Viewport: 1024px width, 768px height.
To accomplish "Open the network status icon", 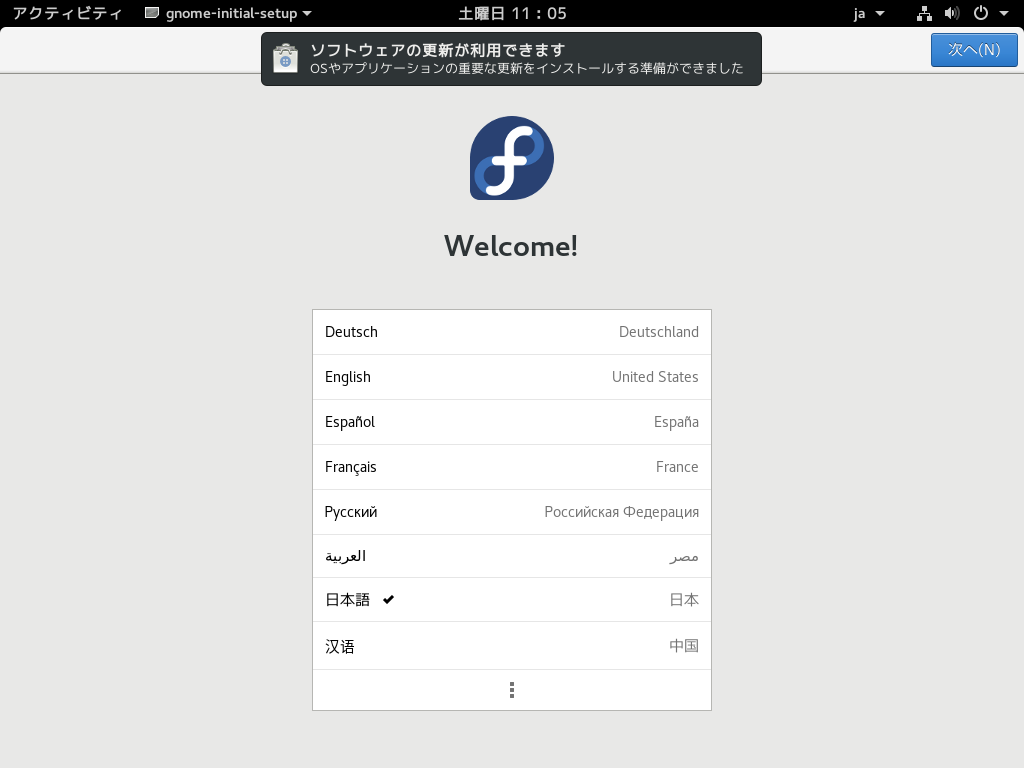I will click(923, 13).
